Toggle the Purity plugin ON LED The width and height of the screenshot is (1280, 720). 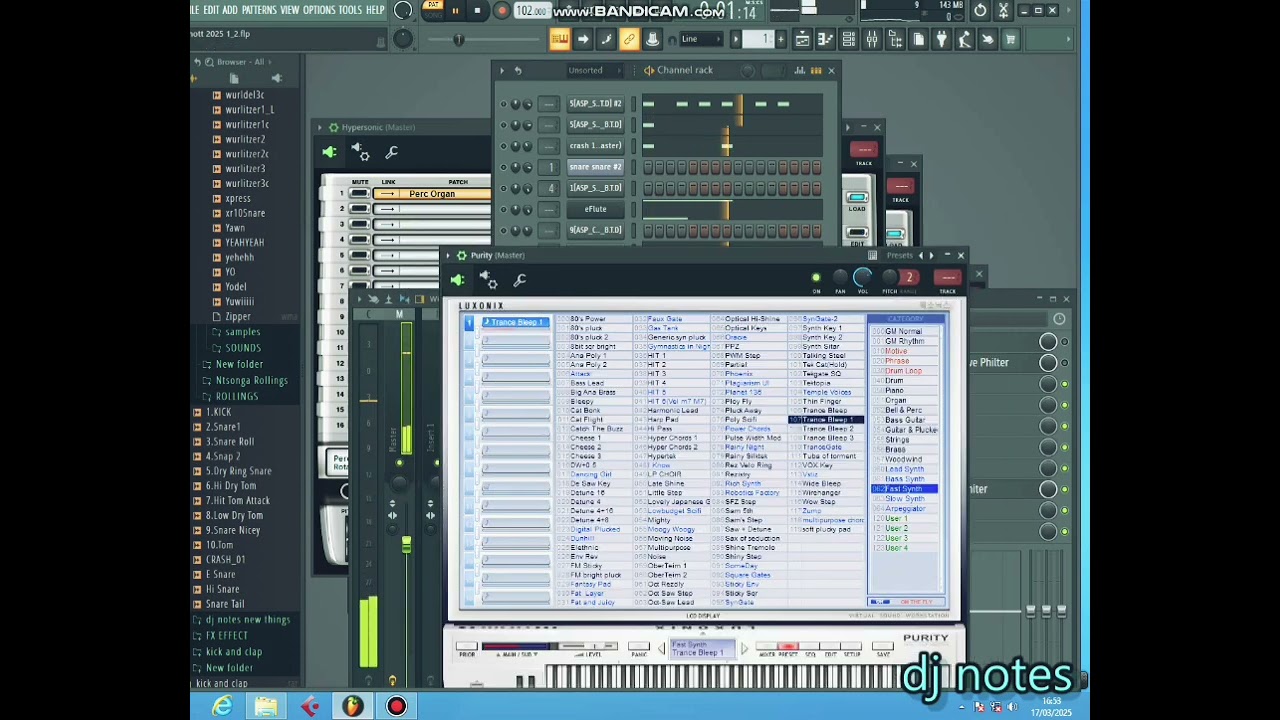tap(816, 279)
